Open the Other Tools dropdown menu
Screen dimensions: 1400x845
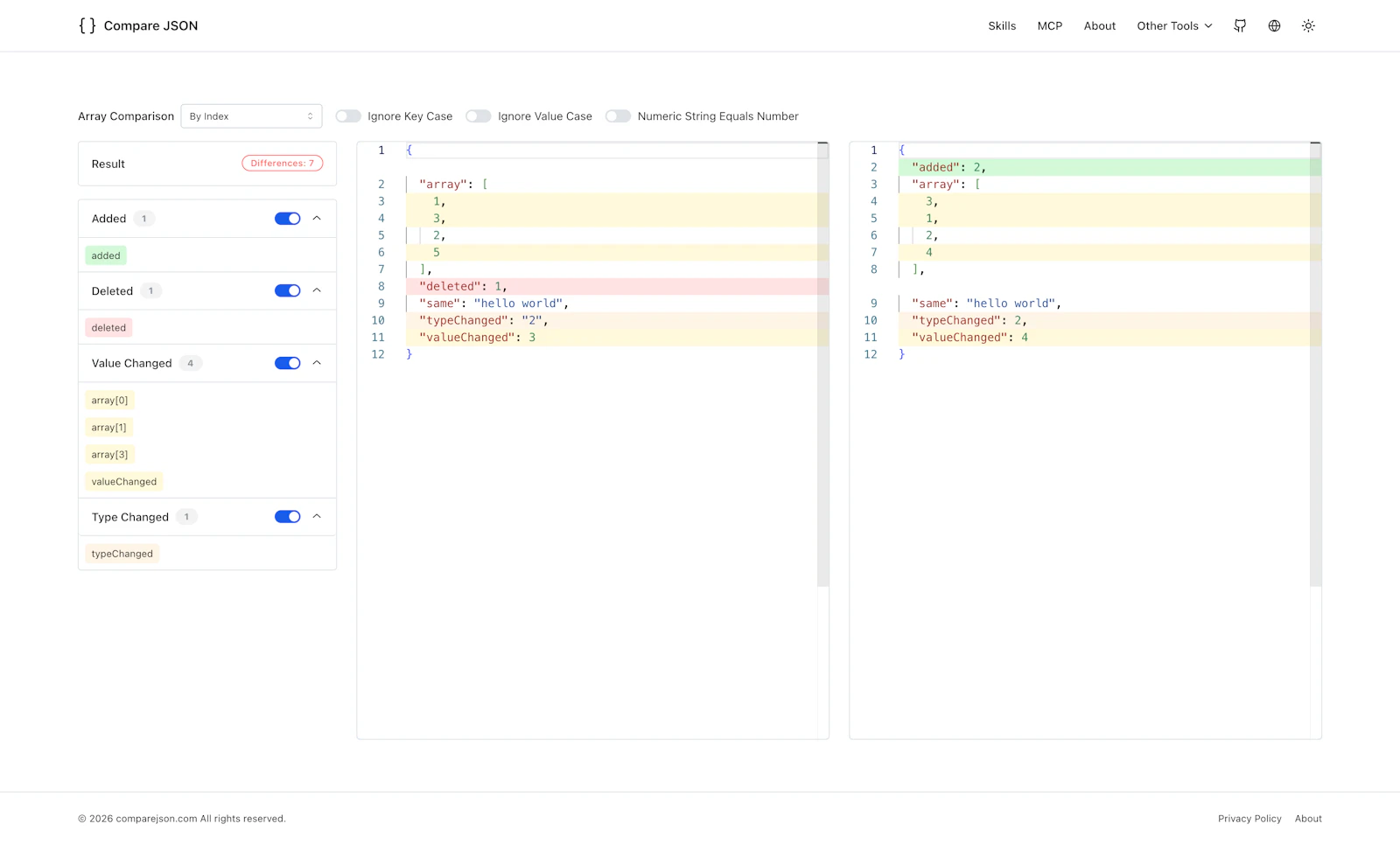point(1174,26)
